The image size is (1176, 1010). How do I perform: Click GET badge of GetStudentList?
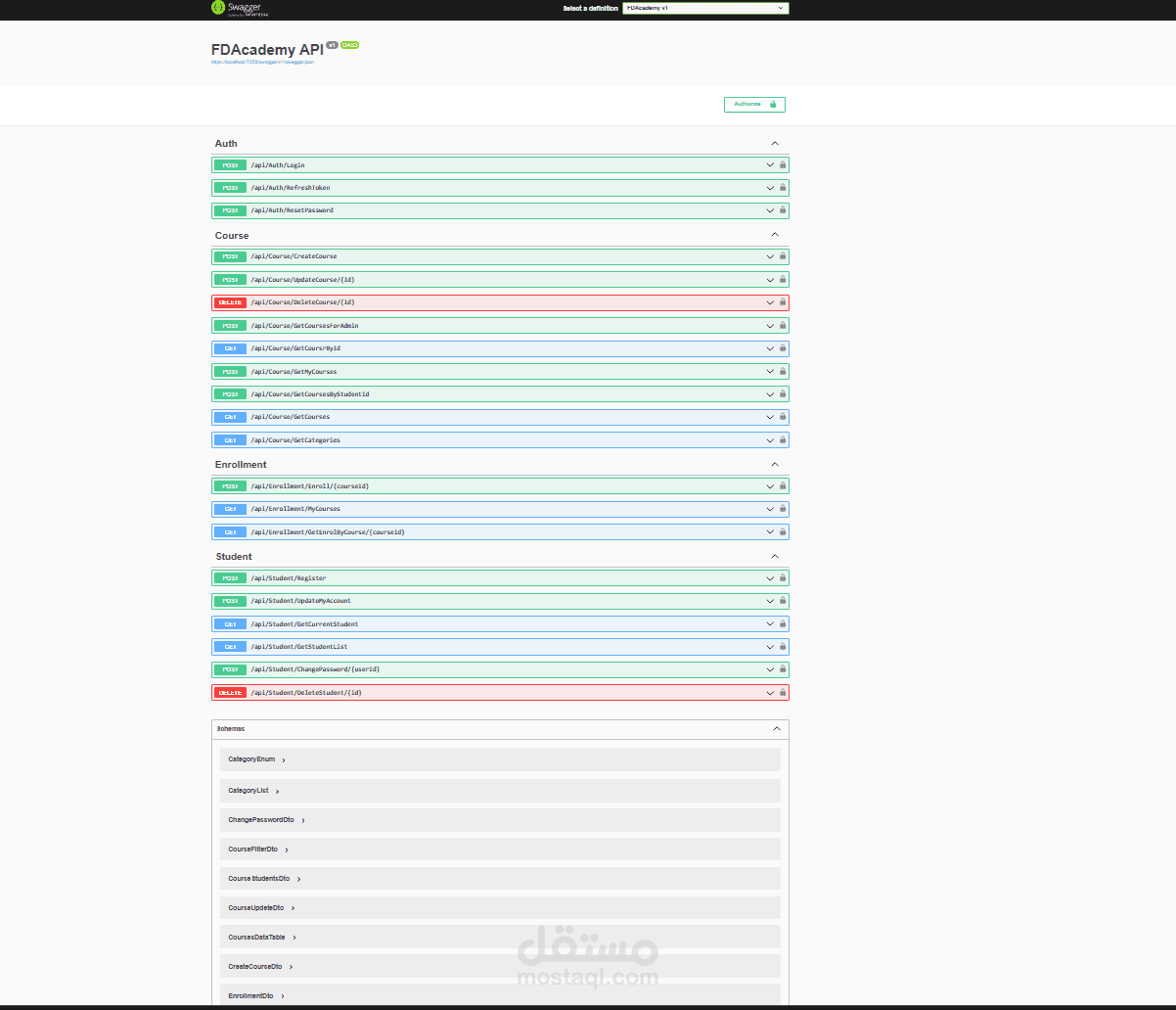[x=230, y=647]
